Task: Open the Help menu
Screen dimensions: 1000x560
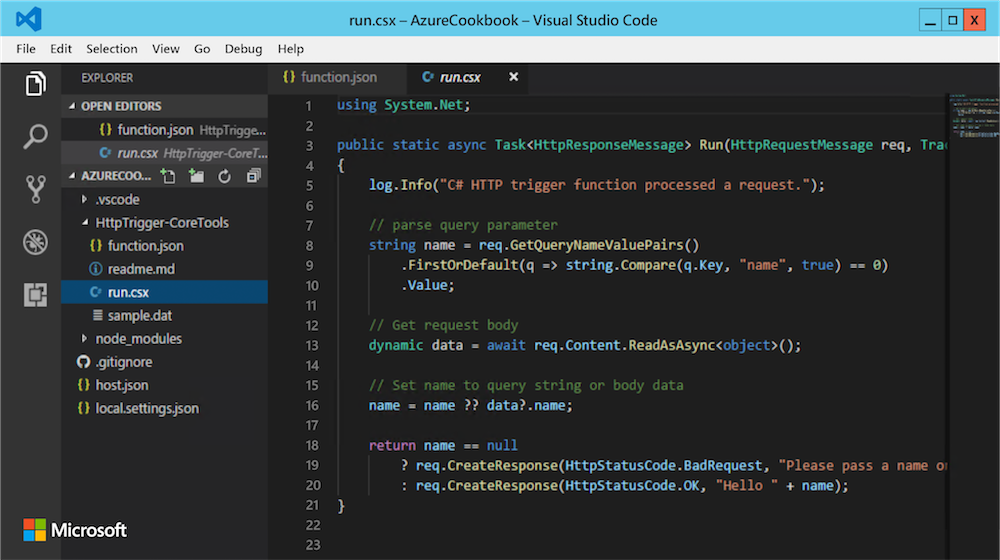Action: [x=291, y=49]
